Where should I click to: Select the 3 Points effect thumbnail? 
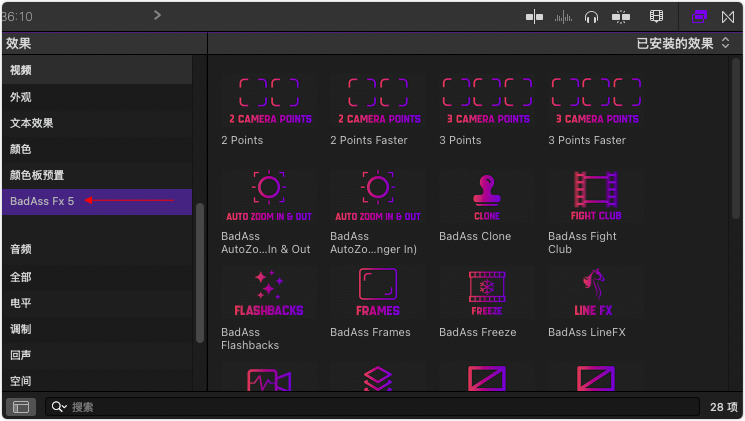tap(487, 100)
